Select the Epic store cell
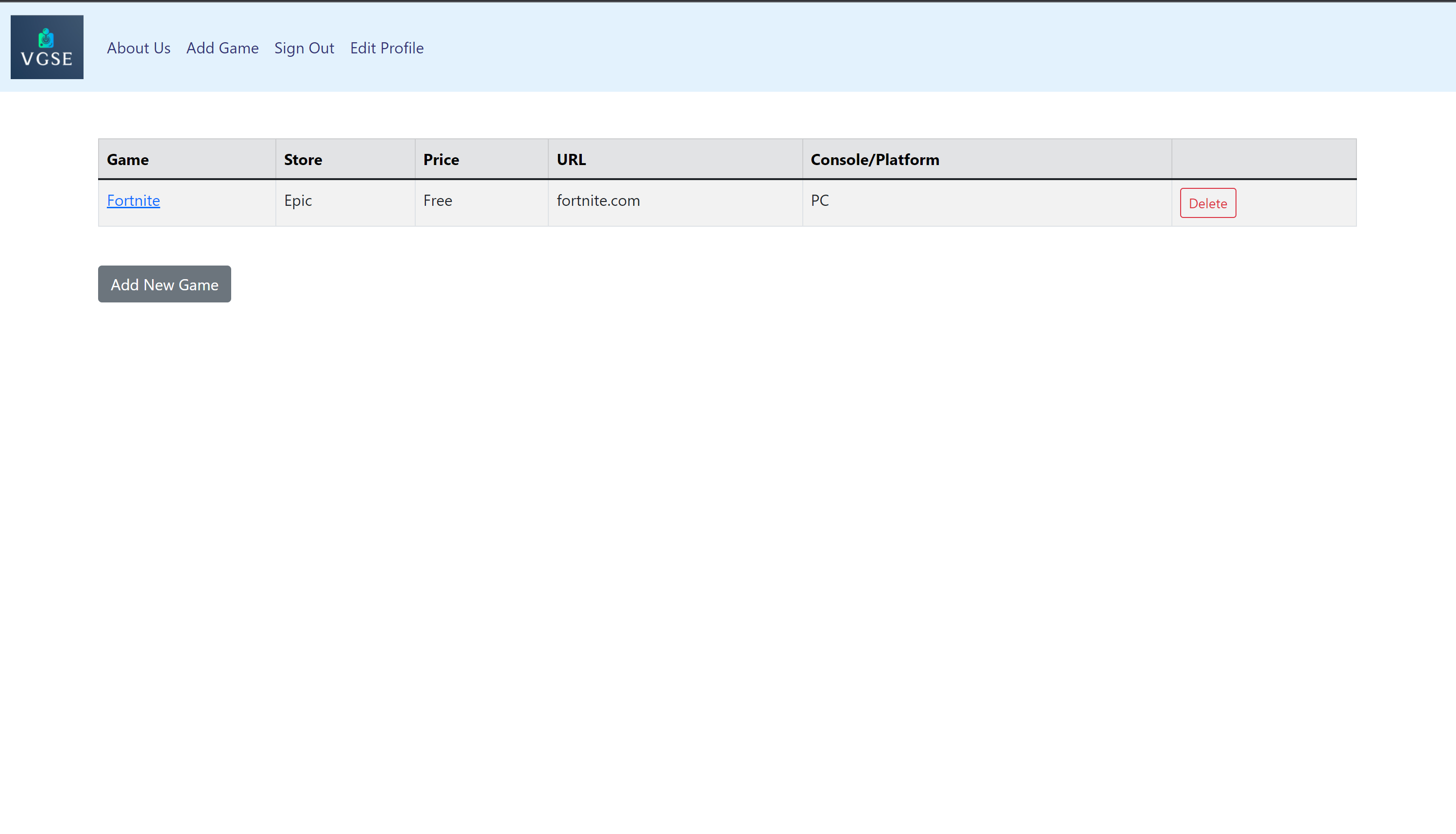 pos(345,203)
